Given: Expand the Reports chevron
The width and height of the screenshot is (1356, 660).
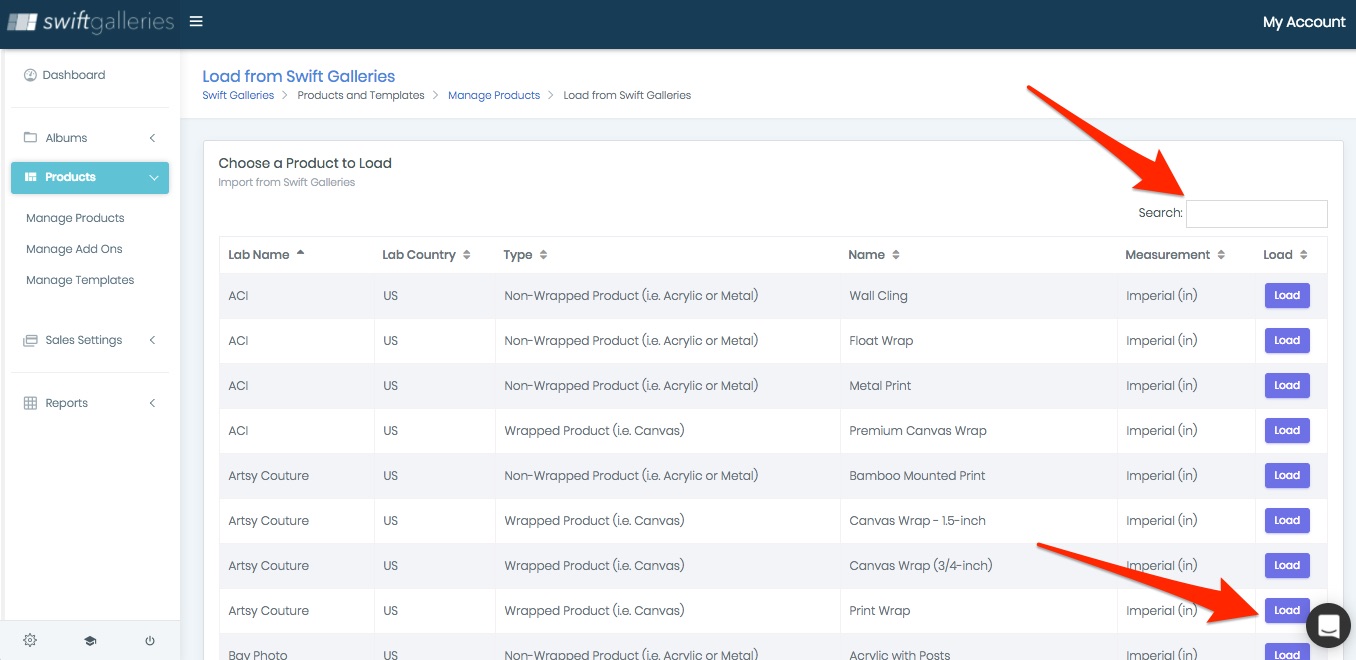Looking at the screenshot, I should point(153,403).
